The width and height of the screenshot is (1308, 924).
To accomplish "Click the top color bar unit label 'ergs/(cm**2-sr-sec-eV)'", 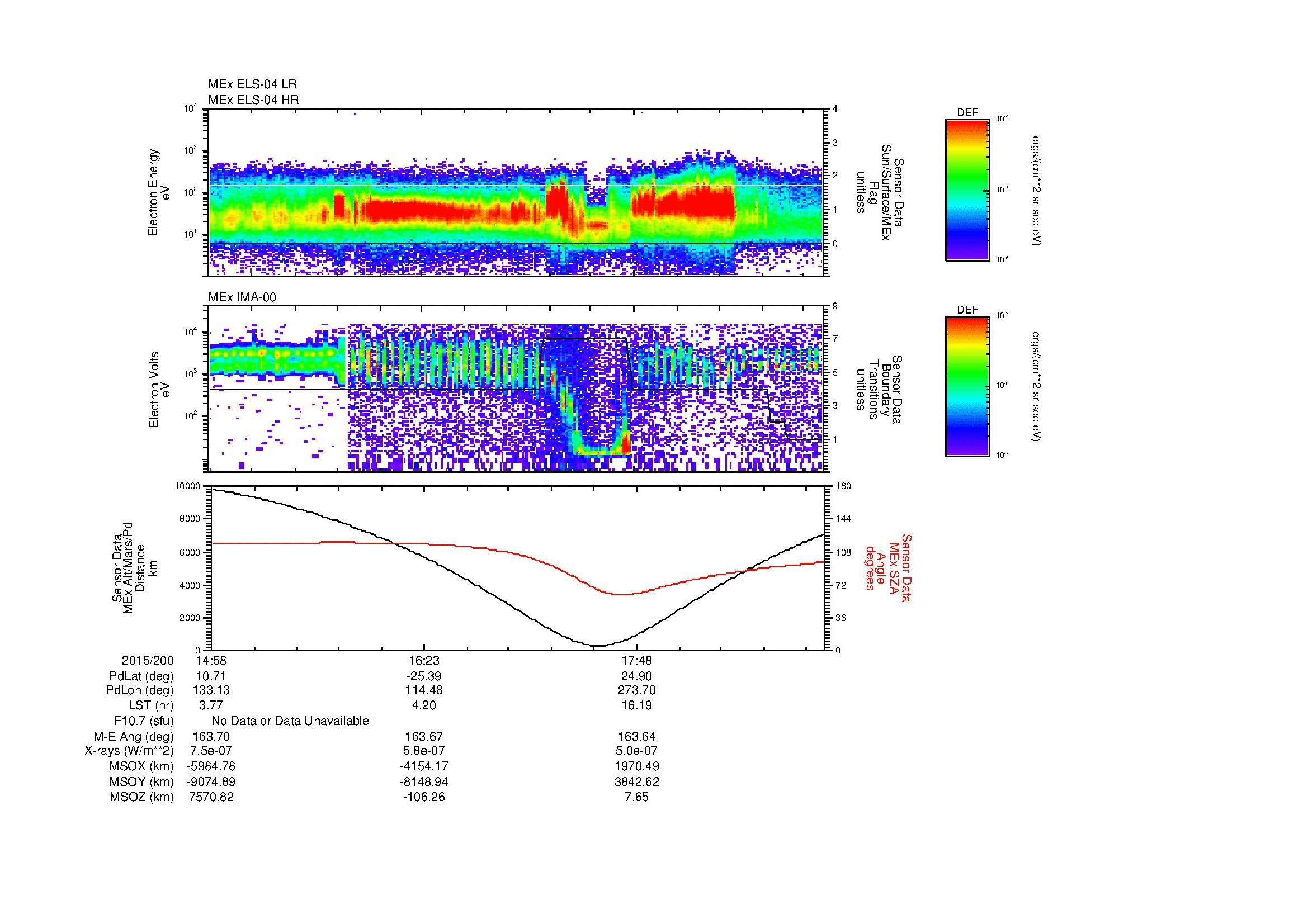I will pos(1037,190).
